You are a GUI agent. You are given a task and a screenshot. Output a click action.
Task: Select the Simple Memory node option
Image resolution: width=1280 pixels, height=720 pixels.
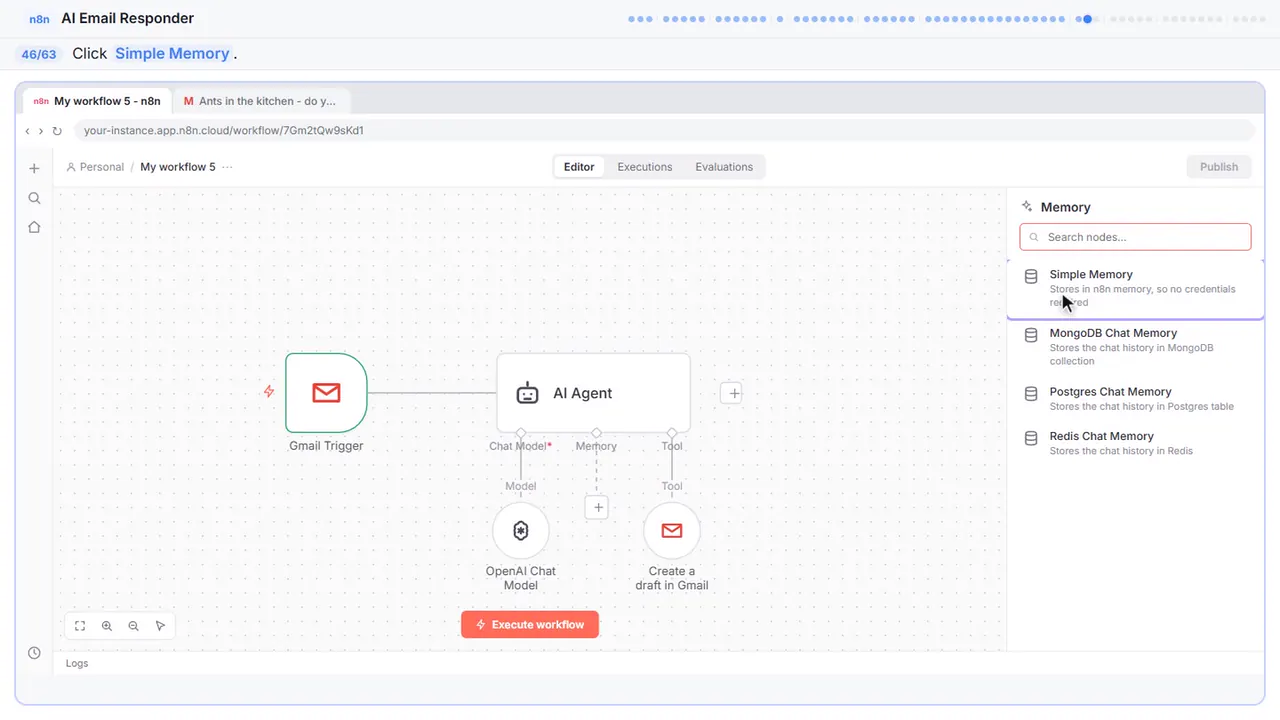[1135, 288]
